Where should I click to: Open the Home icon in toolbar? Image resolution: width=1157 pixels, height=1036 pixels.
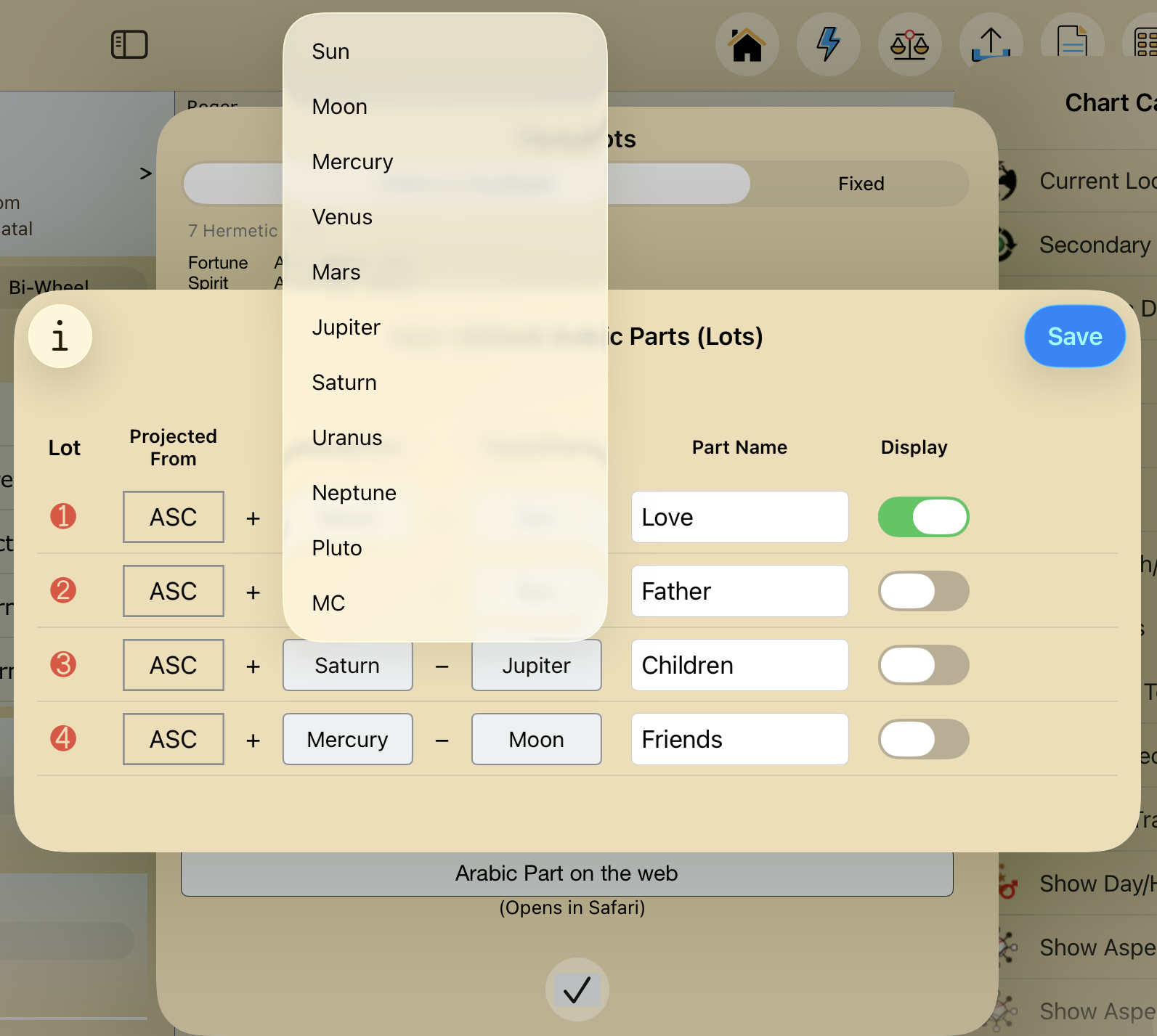(747, 44)
